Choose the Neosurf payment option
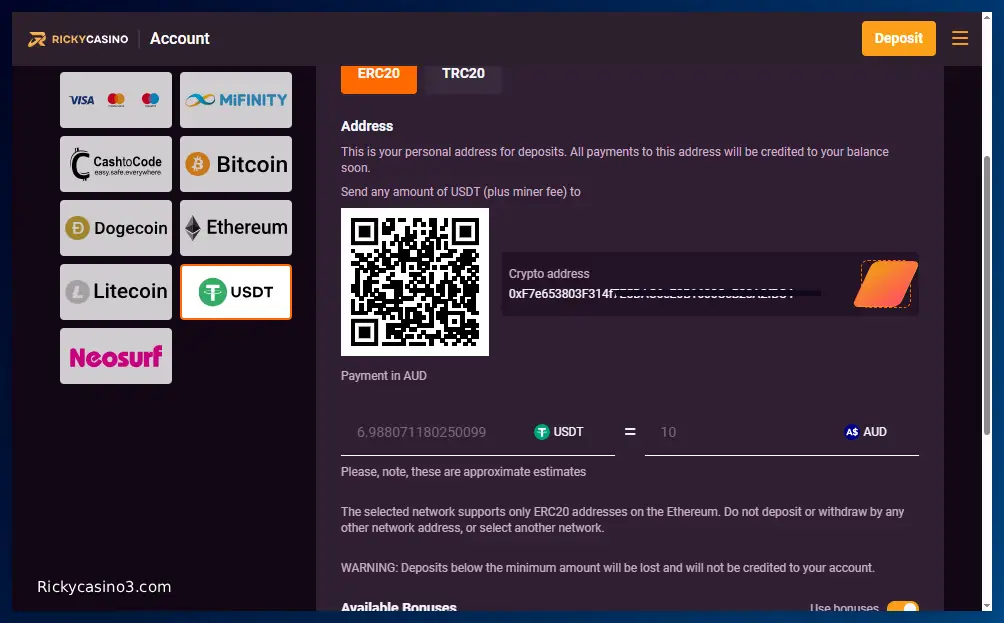 116,356
